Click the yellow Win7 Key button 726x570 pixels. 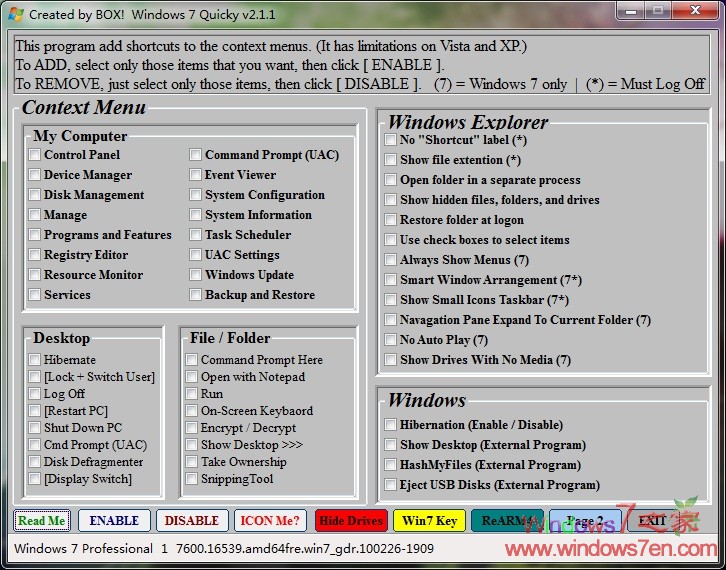[x=429, y=520]
